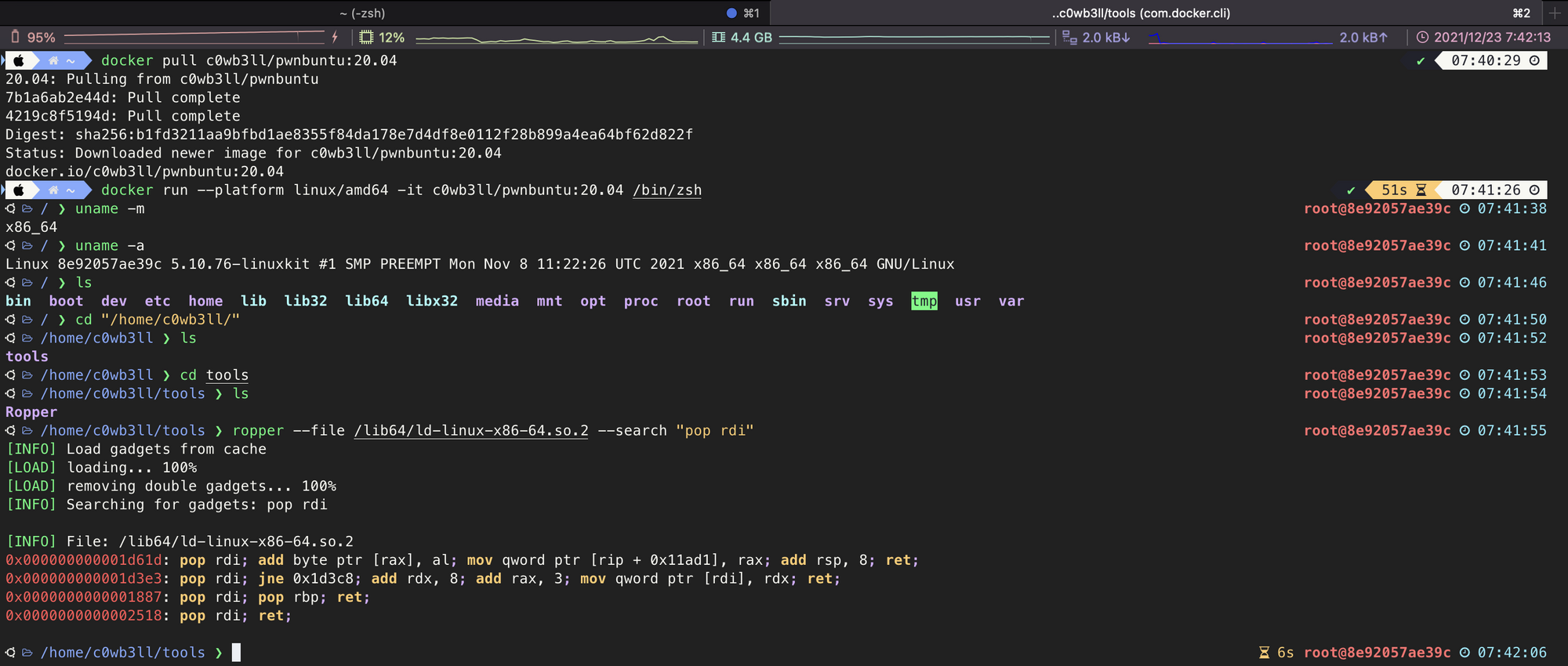Image resolution: width=1568 pixels, height=666 pixels.
Task: Click the CPU chip icon beside 12%
Action: pyautogui.click(x=366, y=37)
